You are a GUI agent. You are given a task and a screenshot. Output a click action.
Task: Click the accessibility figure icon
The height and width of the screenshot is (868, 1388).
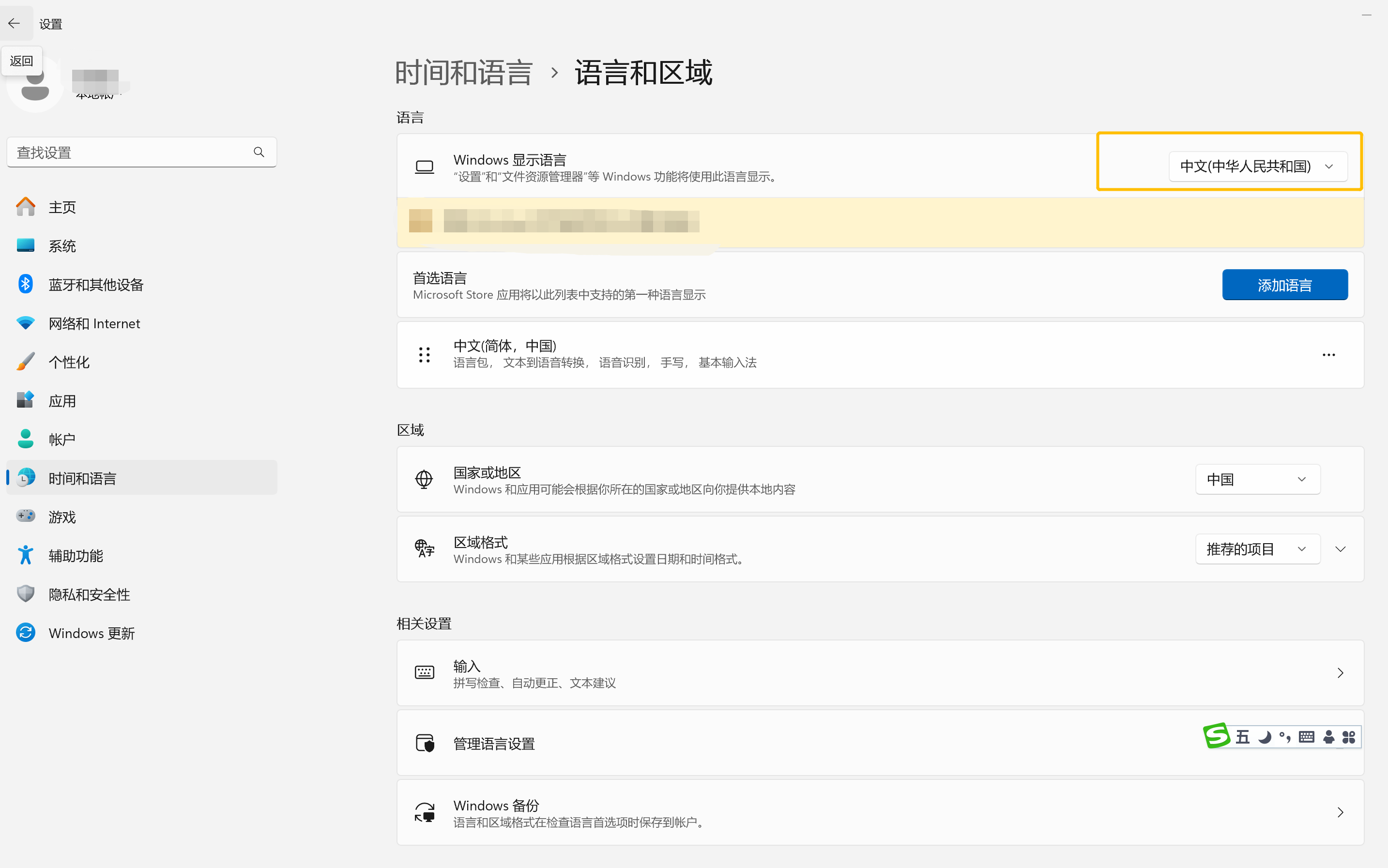(26, 555)
